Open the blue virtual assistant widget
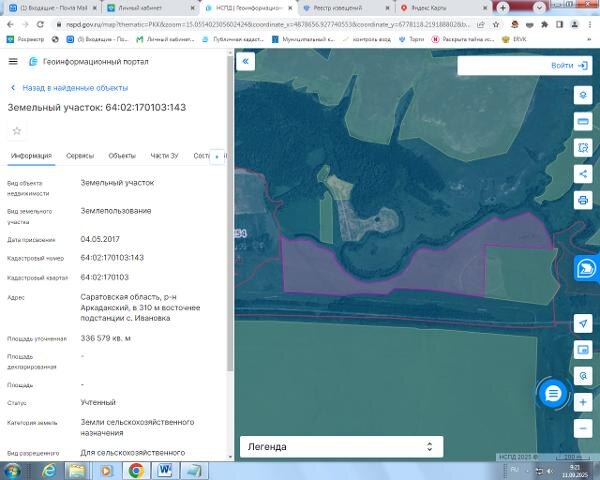The image size is (600, 480). point(586,268)
